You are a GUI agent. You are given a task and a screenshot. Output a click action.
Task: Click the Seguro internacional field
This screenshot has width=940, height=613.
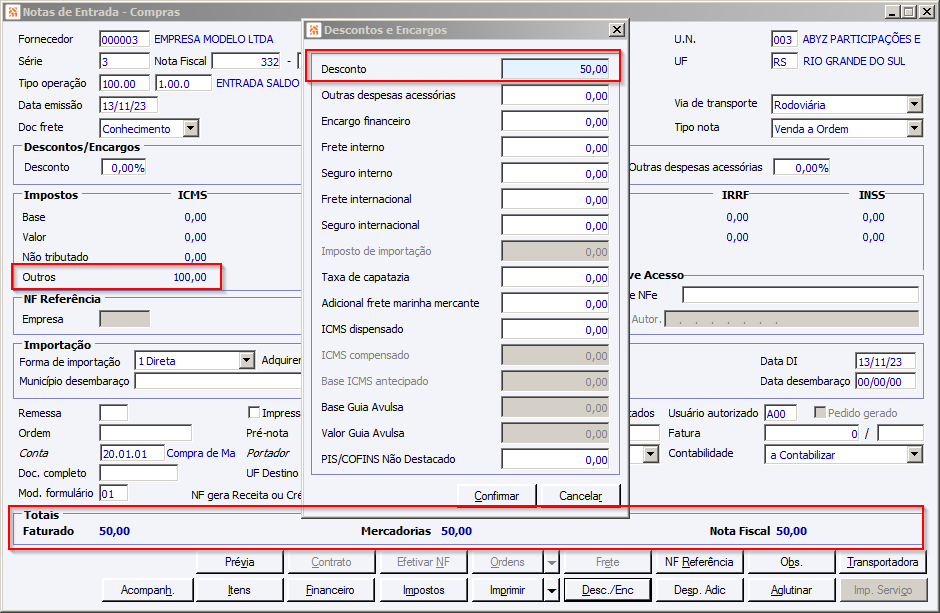(x=556, y=225)
